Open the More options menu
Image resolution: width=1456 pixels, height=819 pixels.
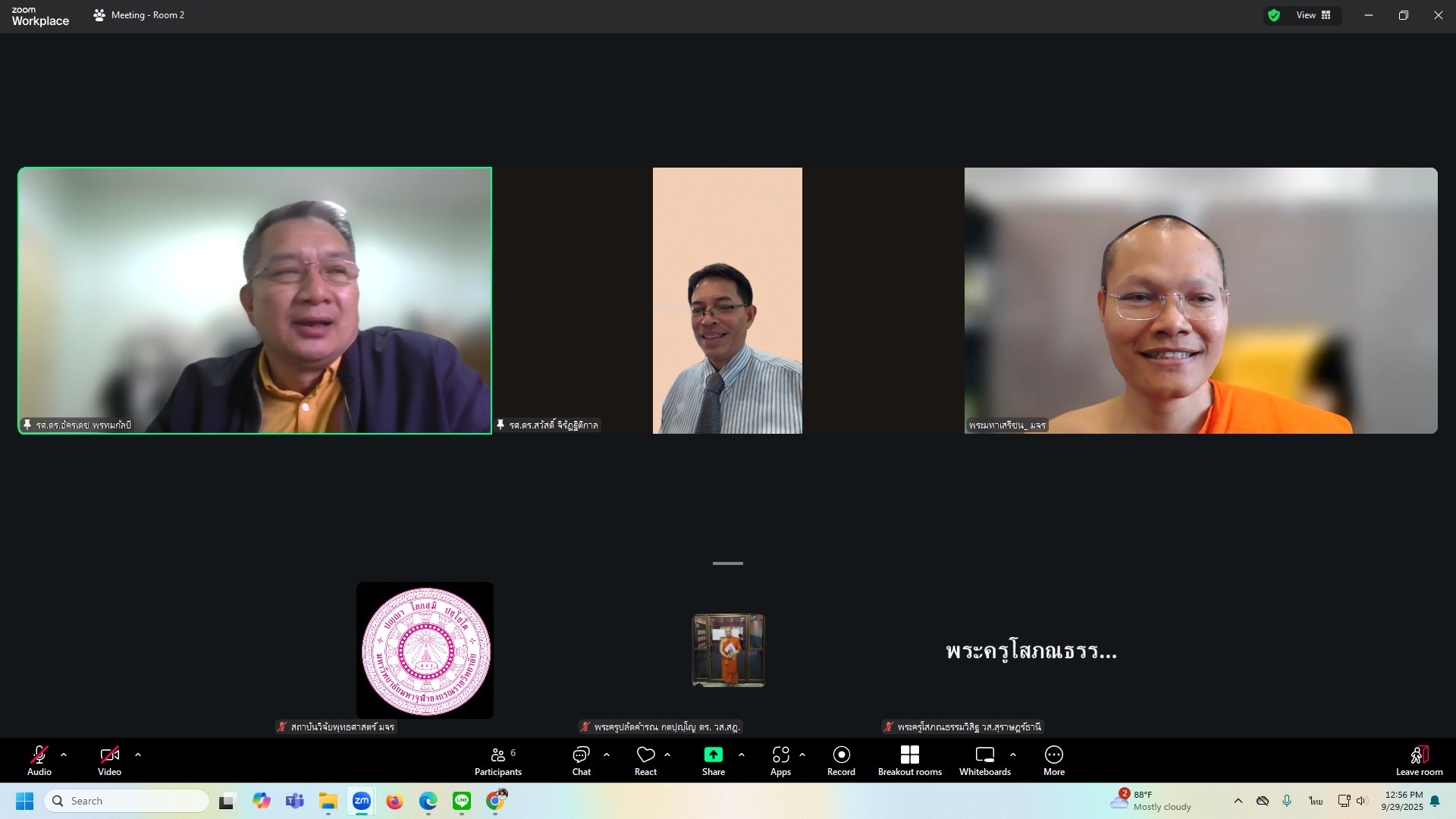[1053, 761]
